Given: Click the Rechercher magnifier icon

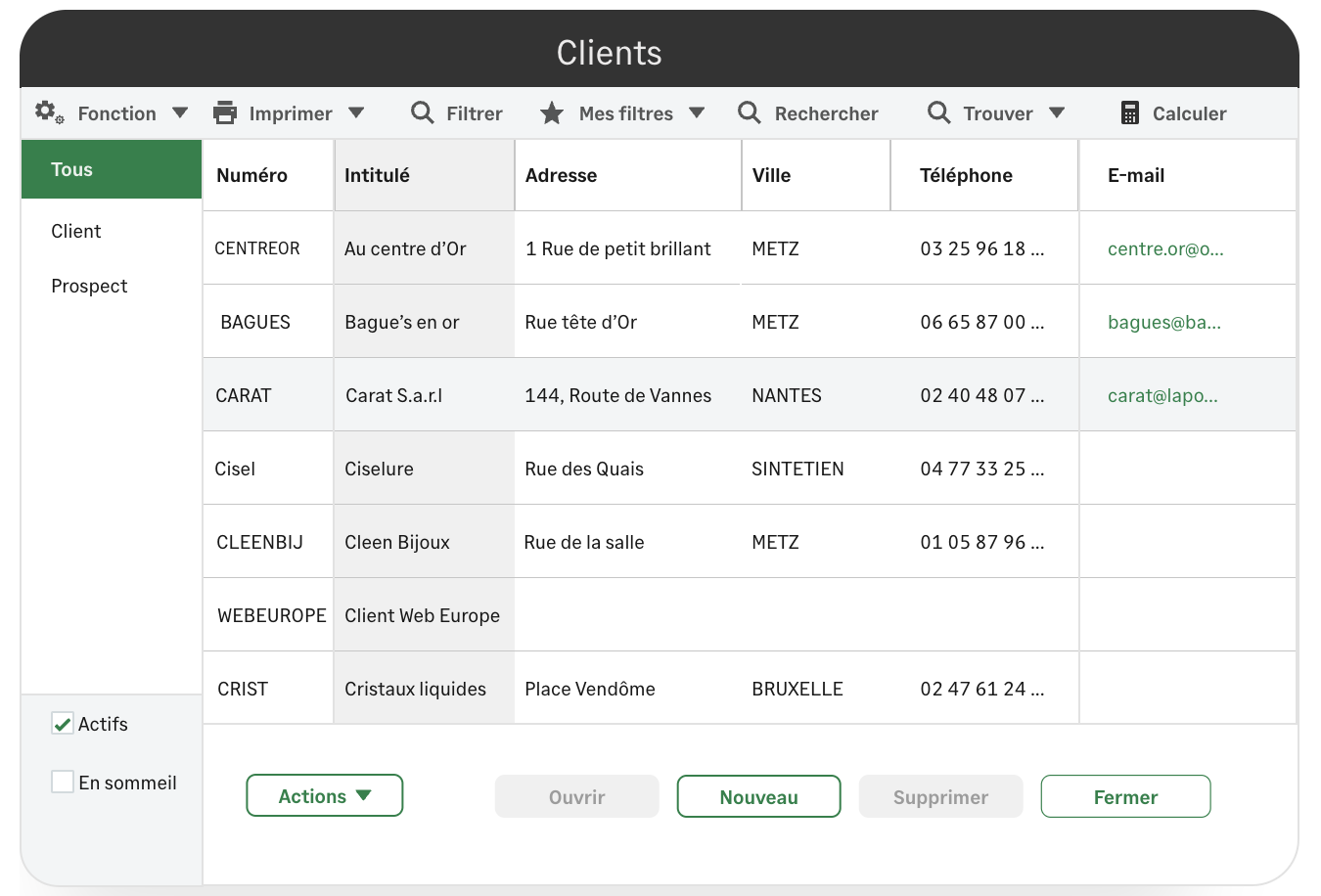Looking at the screenshot, I should [x=750, y=112].
